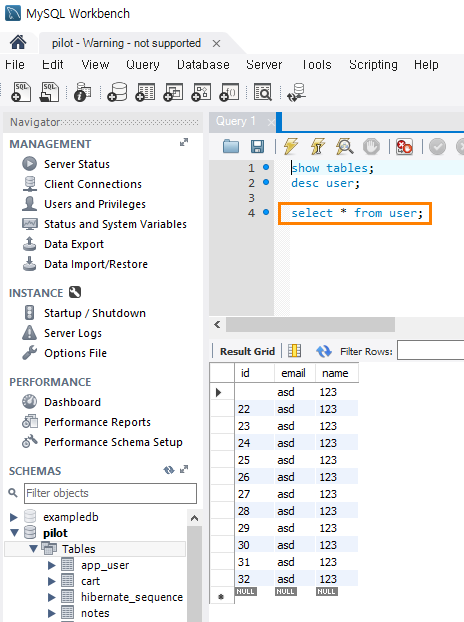Create a new stored procedure icon

click(201, 92)
